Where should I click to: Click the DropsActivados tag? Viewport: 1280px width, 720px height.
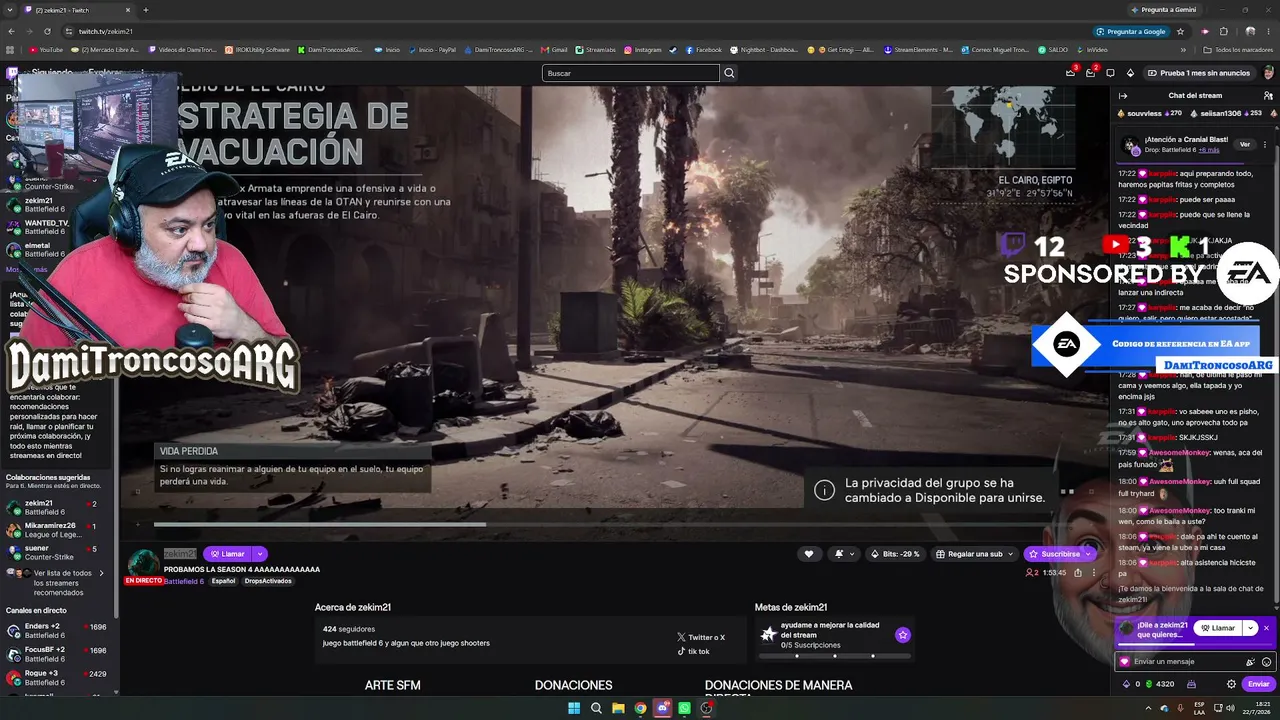click(x=268, y=581)
